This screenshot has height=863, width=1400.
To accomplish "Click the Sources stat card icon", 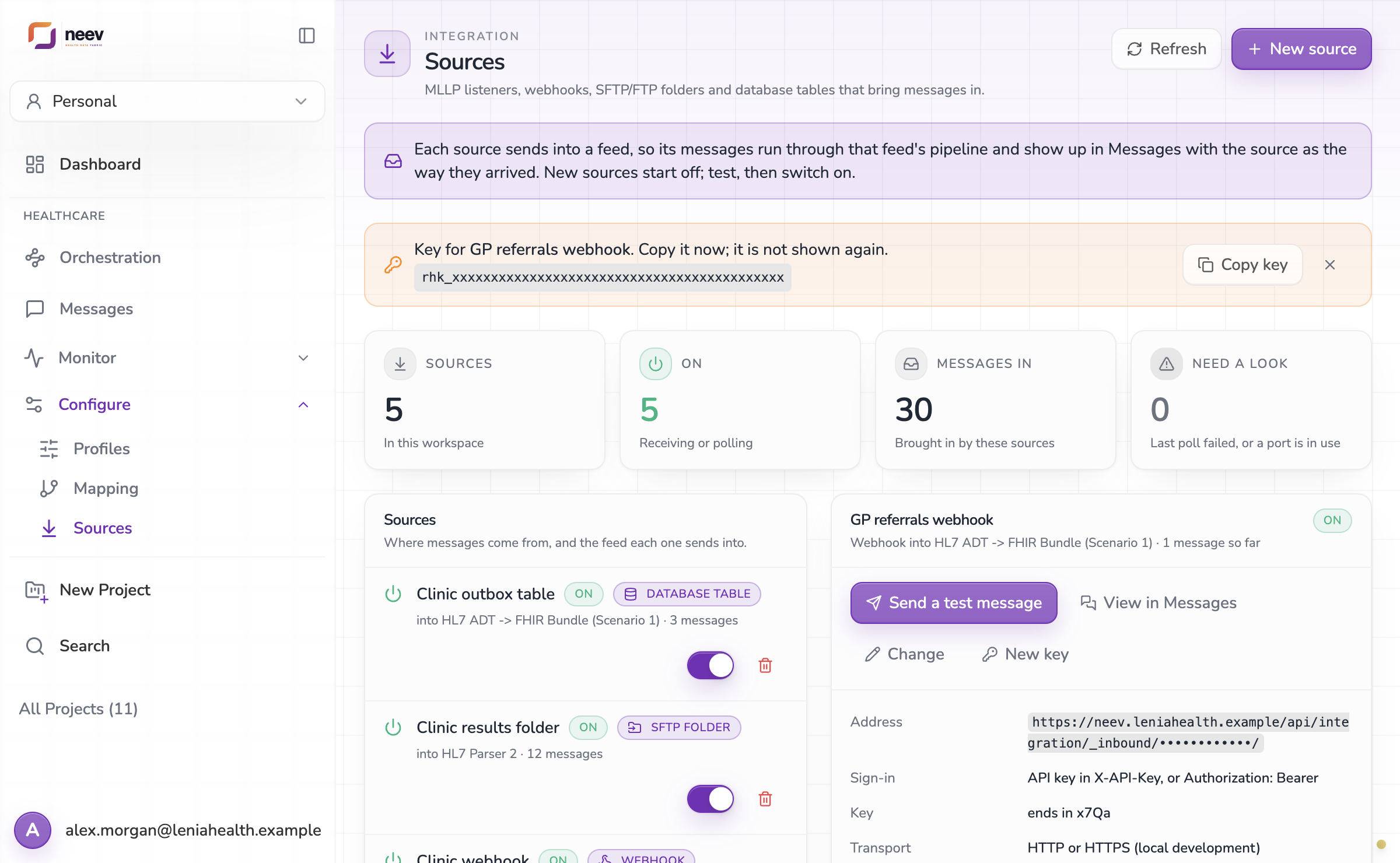I will [400, 364].
